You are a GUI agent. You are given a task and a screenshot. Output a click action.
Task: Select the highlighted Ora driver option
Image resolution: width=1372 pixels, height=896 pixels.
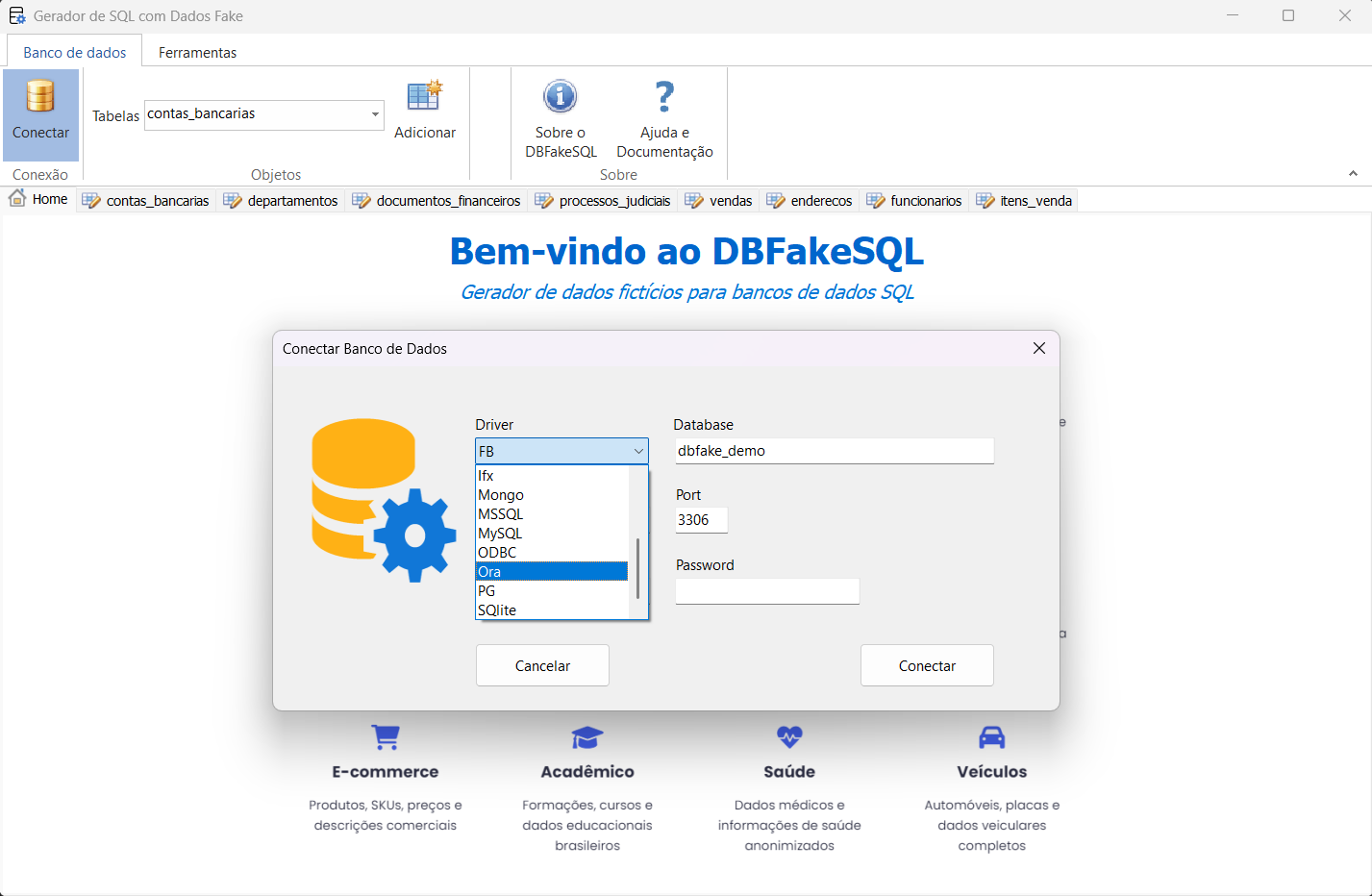click(552, 572)
